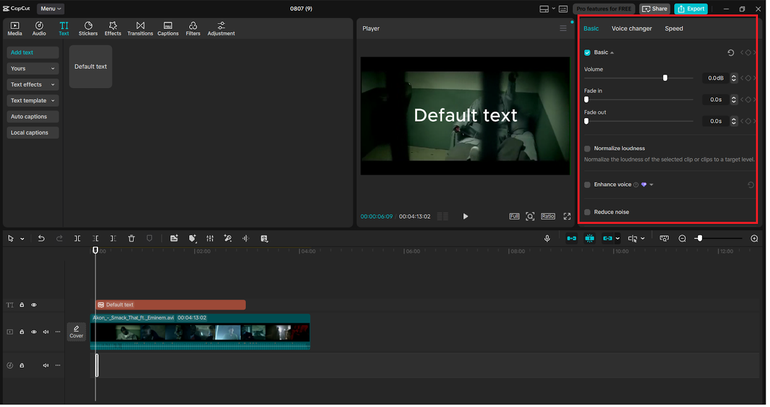
Task: Tick the Reduce noise checkbox
Action: click(587, 212)
